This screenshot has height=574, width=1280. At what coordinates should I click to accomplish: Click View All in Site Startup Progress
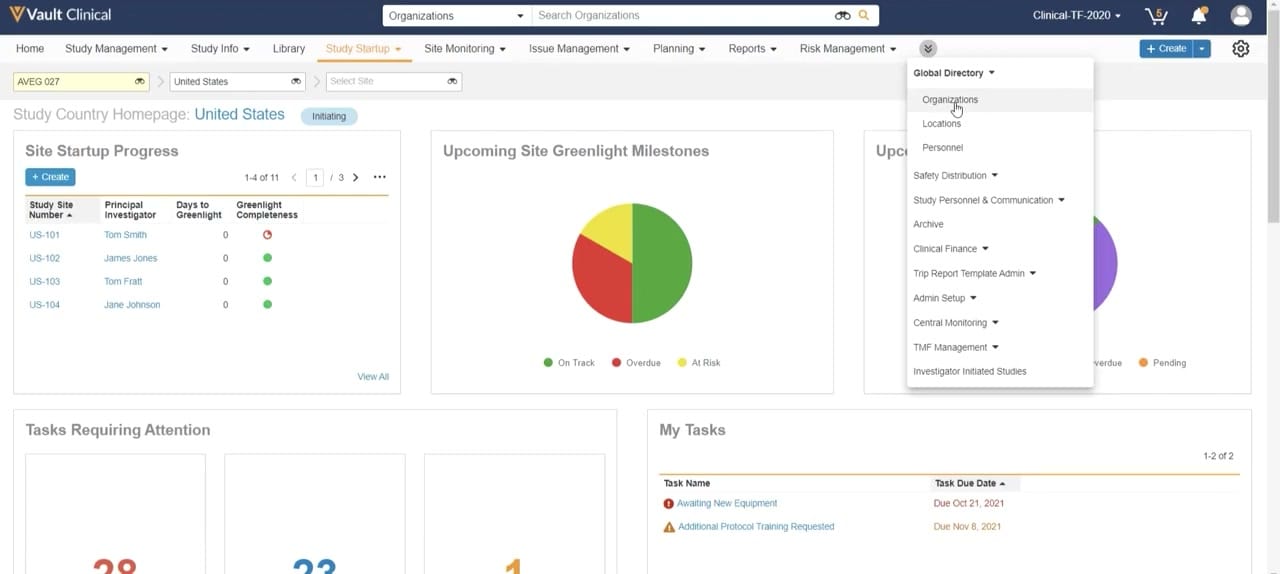[x=373, y=377]
